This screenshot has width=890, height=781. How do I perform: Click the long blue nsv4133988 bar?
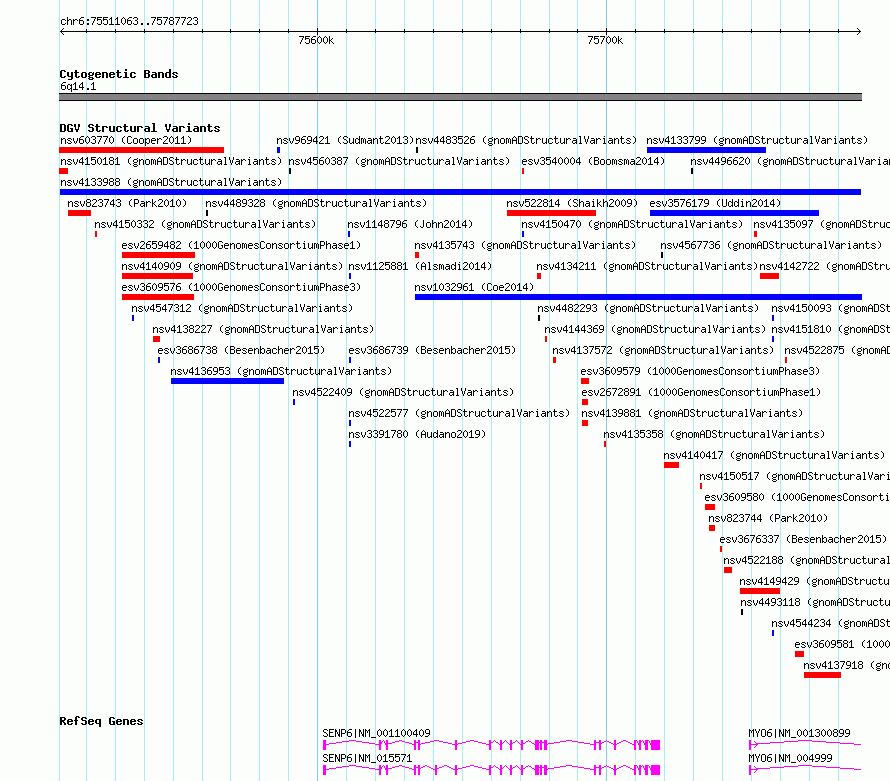pyautogui.click(x=460, y=192)
